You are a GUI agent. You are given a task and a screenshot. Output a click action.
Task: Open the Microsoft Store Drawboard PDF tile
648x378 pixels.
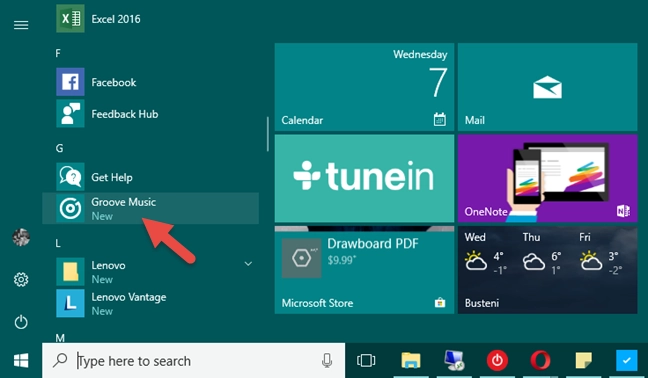tap(364, 270)
